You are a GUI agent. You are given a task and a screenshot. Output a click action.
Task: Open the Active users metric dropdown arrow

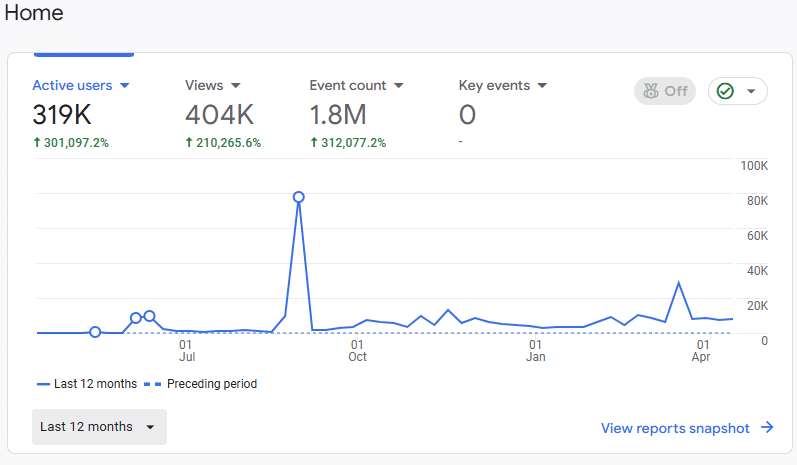[x=125, y=85]
